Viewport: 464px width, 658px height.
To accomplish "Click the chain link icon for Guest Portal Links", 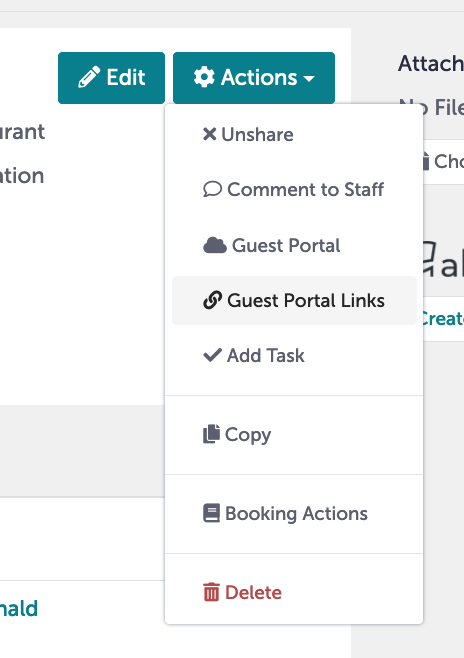I will tap(212, 300).
